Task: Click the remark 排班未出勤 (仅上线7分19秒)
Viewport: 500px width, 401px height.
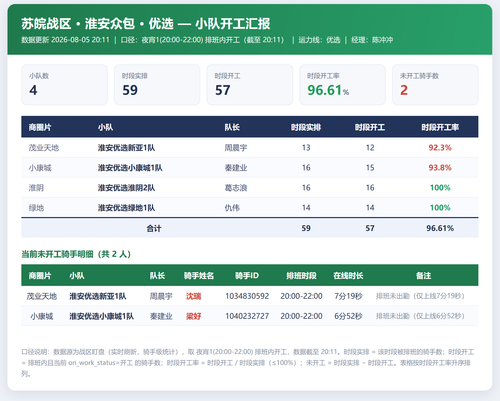Action: tap(420, 296)
